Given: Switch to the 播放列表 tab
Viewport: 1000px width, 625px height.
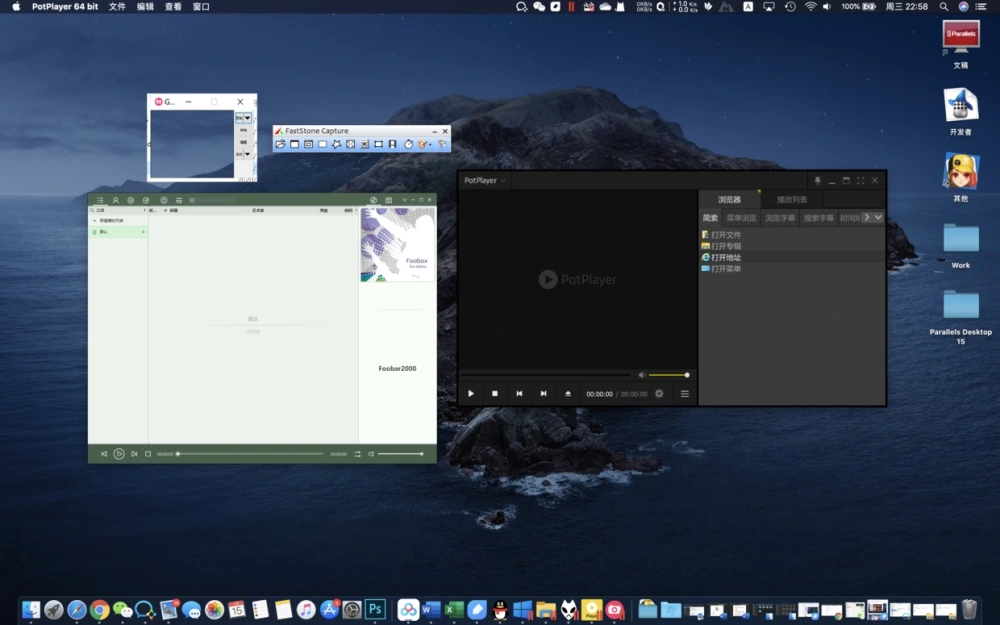Looking at the screenshot, I should [791, 199].
